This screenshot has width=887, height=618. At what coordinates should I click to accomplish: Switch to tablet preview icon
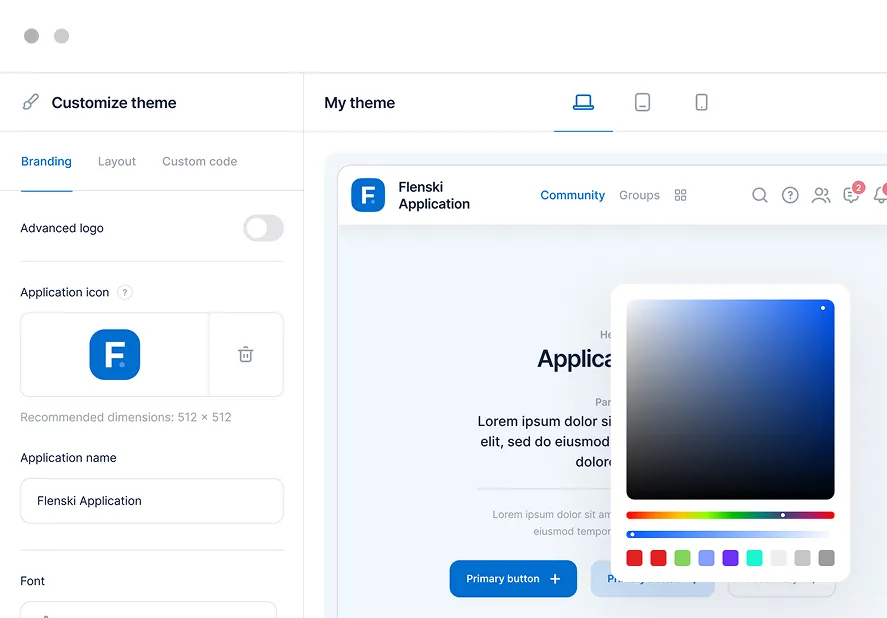tap(642, 102)
